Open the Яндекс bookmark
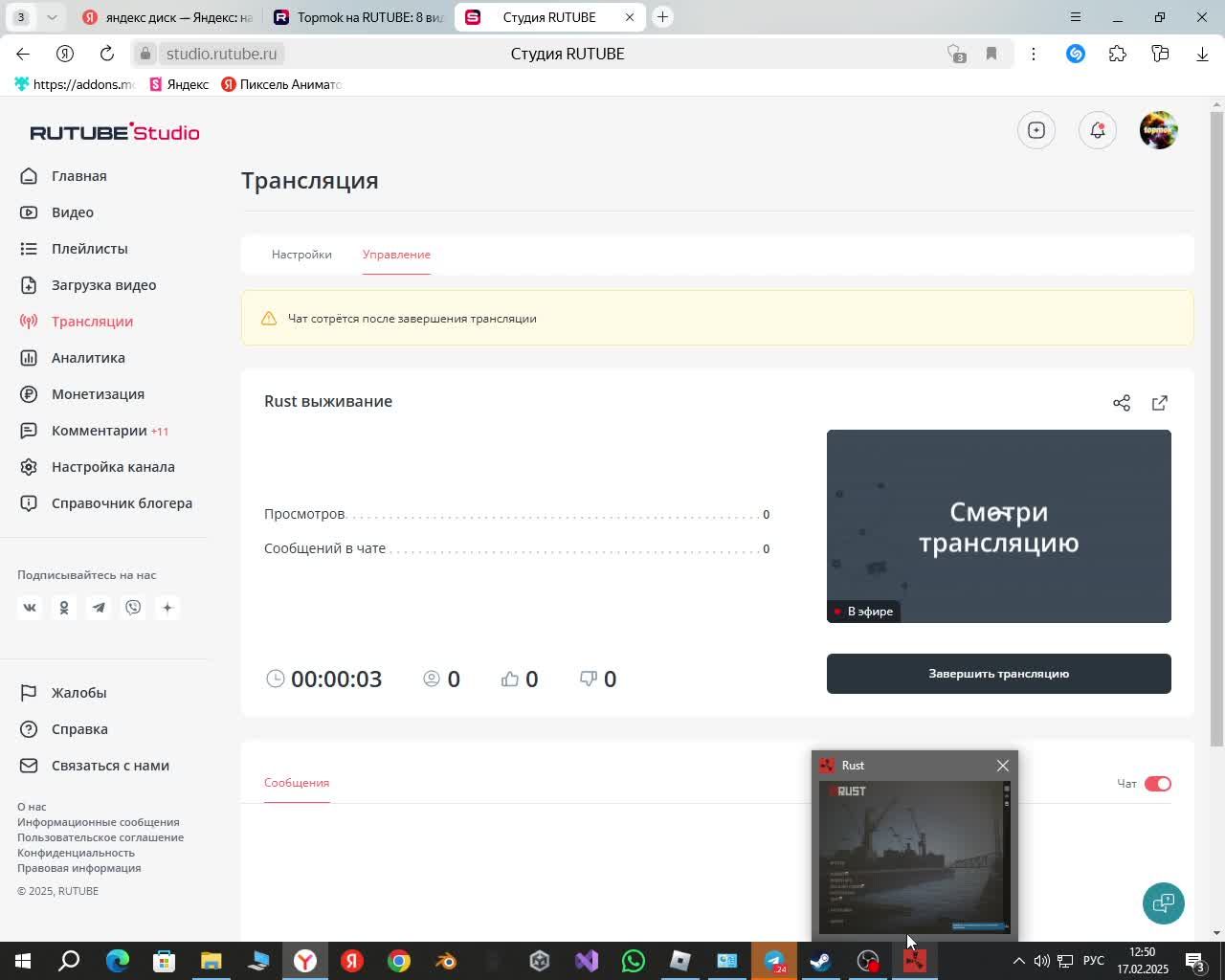The image size is (1225, 980). pyautogui.click(x=179, y=84)
